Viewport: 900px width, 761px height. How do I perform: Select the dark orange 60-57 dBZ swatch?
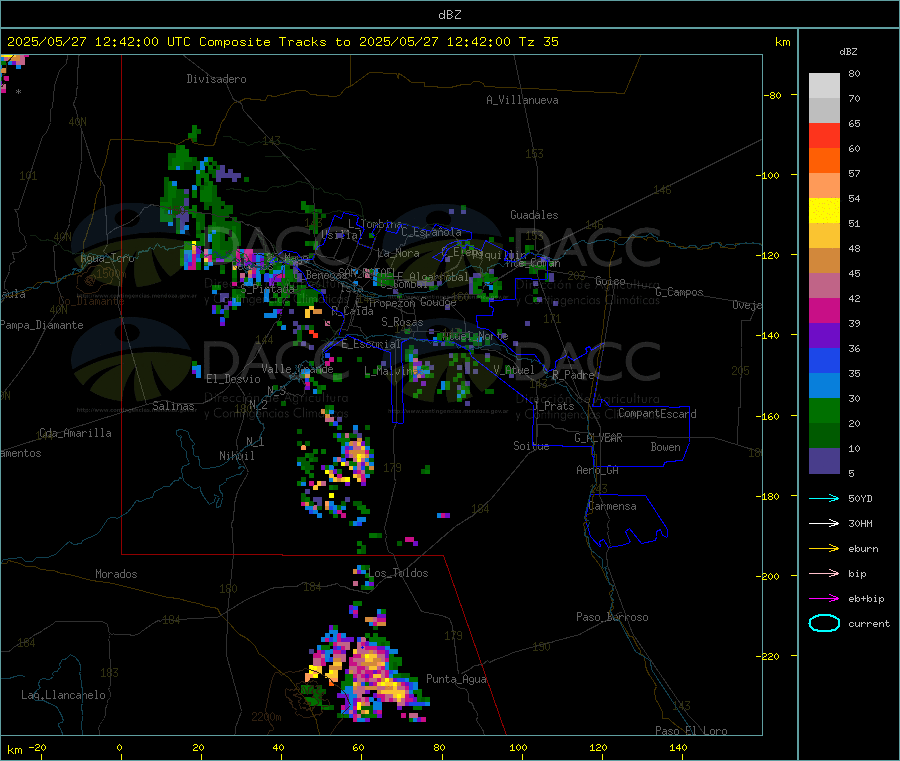(824, 161)
